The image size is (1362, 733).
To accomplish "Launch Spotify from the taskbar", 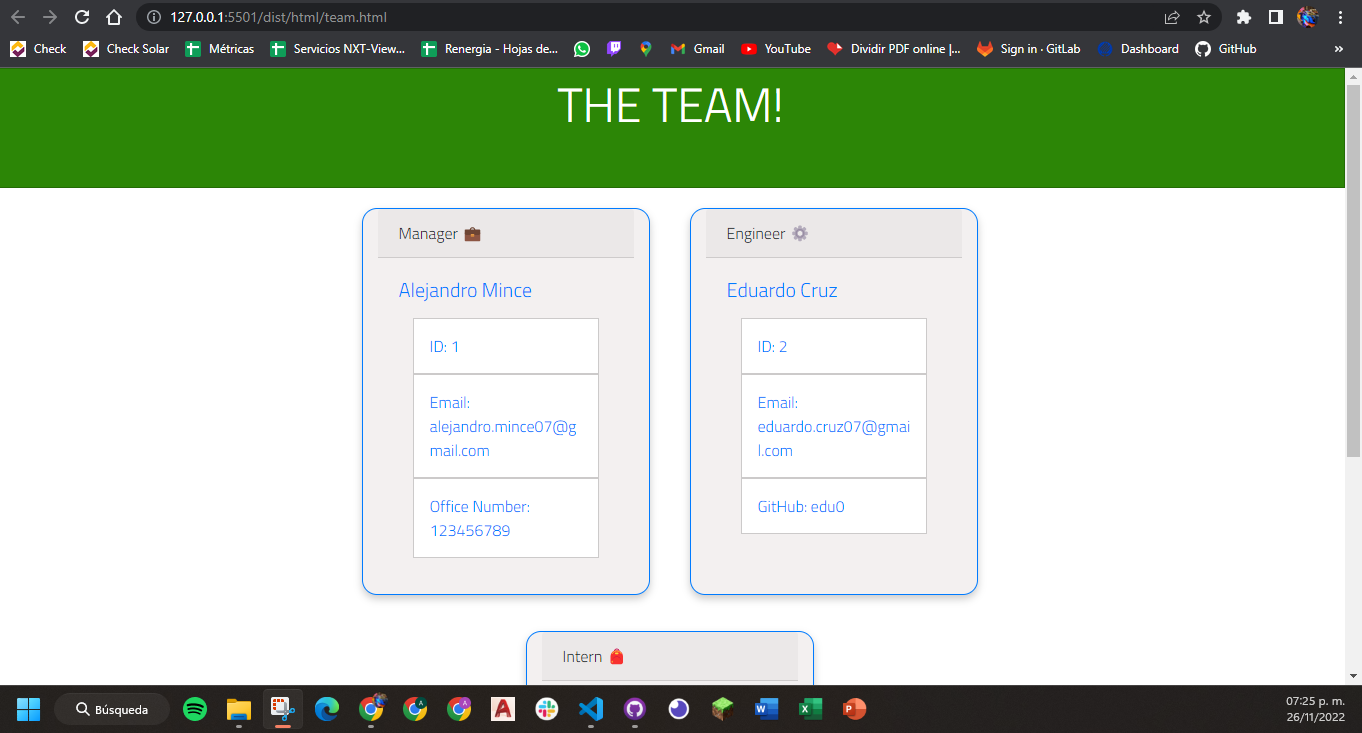I will coord(194,709).
